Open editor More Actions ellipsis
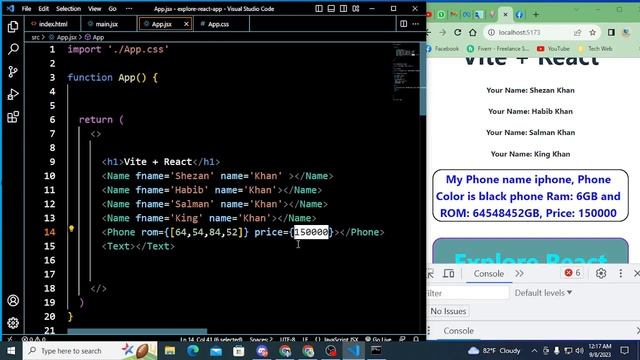The width and height of the screenshot is (640, 360). [416, 24]
